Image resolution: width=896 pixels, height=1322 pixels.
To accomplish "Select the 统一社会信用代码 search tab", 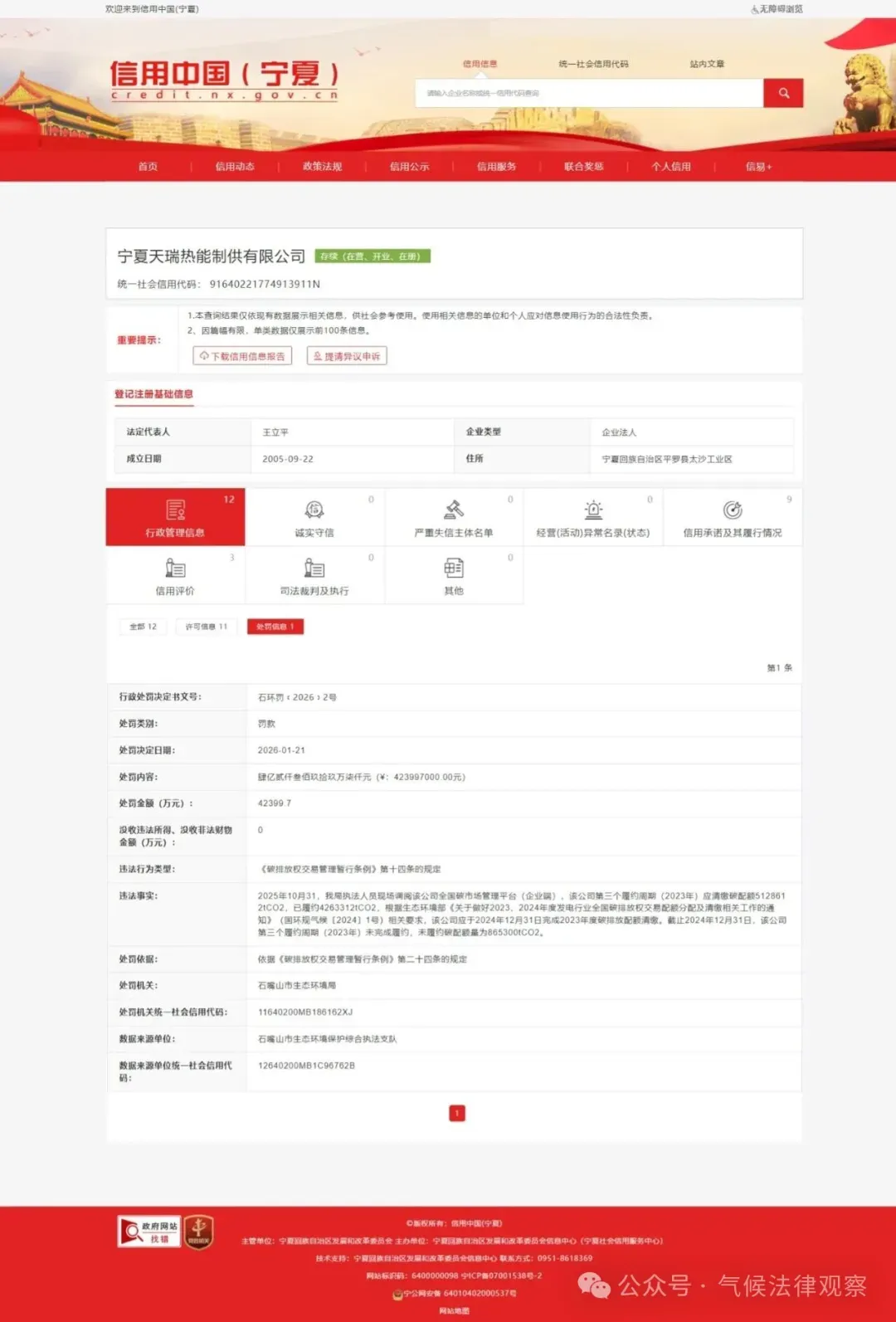I will pos(593,64).
